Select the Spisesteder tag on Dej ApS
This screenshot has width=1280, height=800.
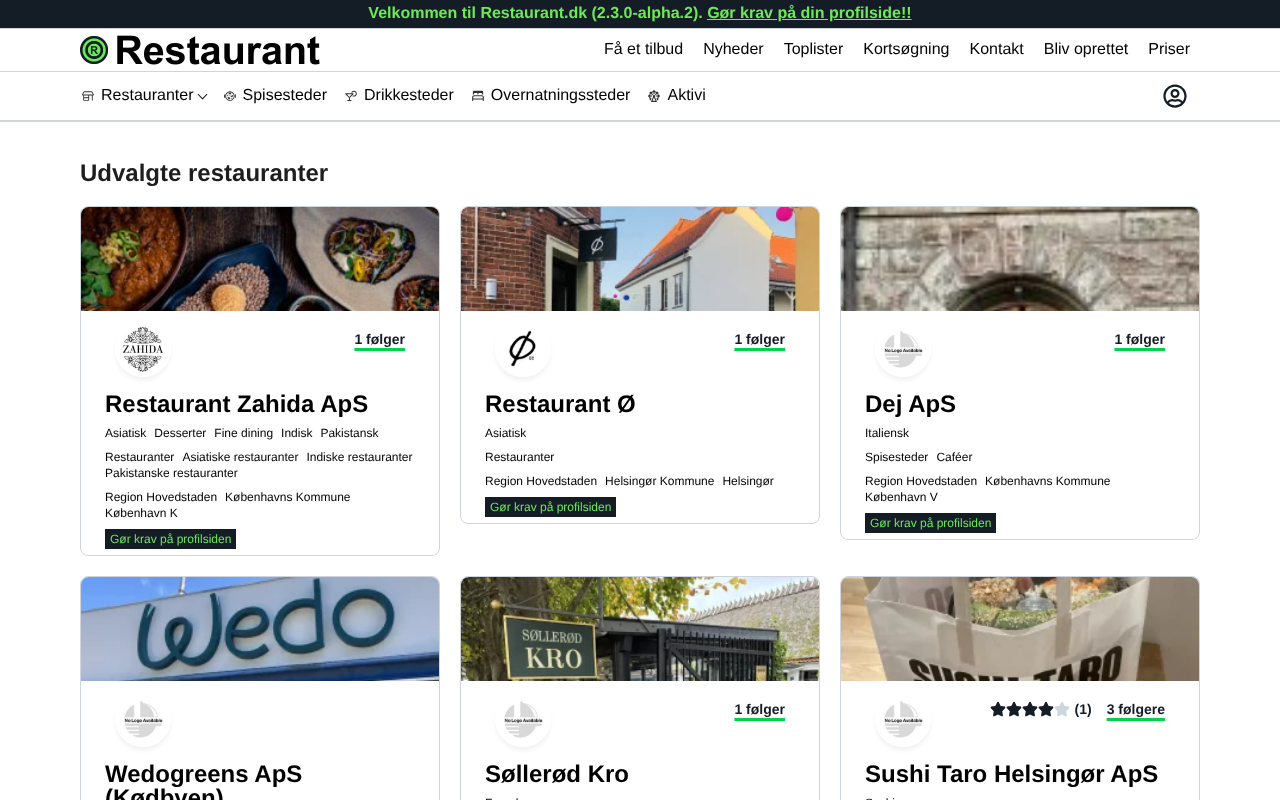pyautogui.click(x=896, y=457)
